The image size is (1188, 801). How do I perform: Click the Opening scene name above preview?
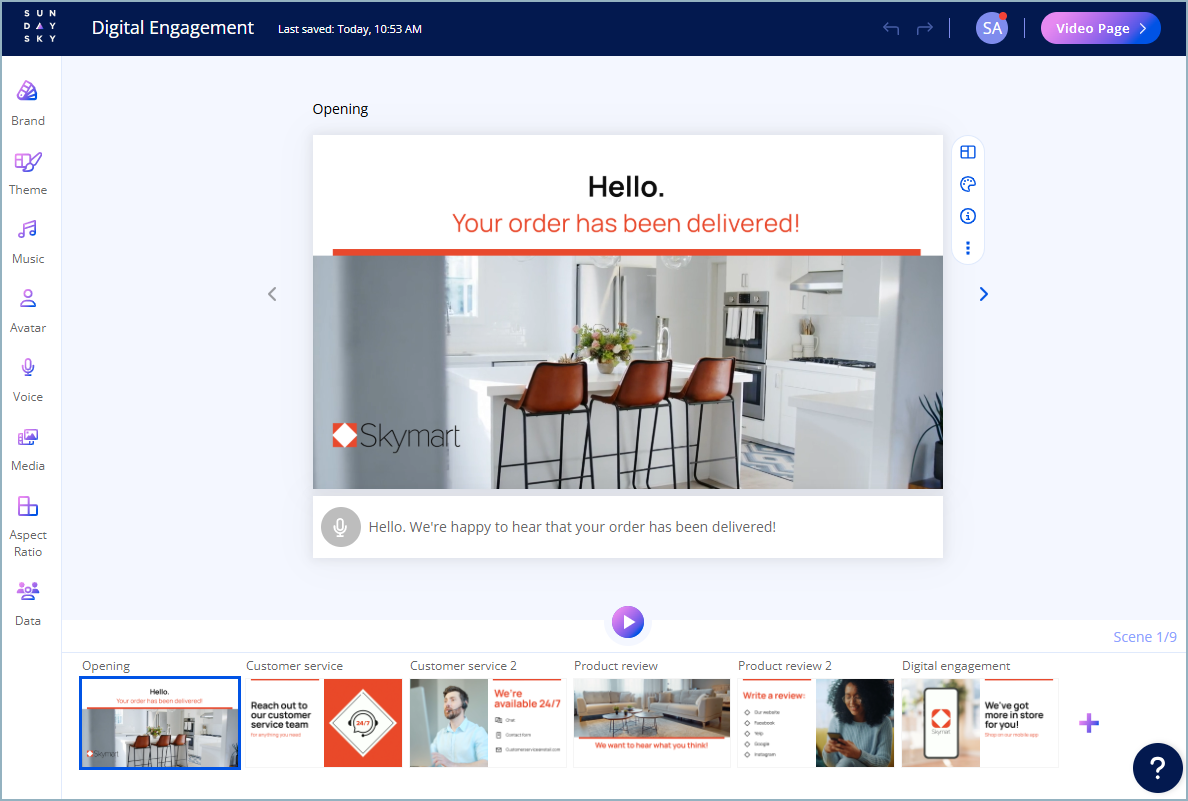(x=340, y=109)
